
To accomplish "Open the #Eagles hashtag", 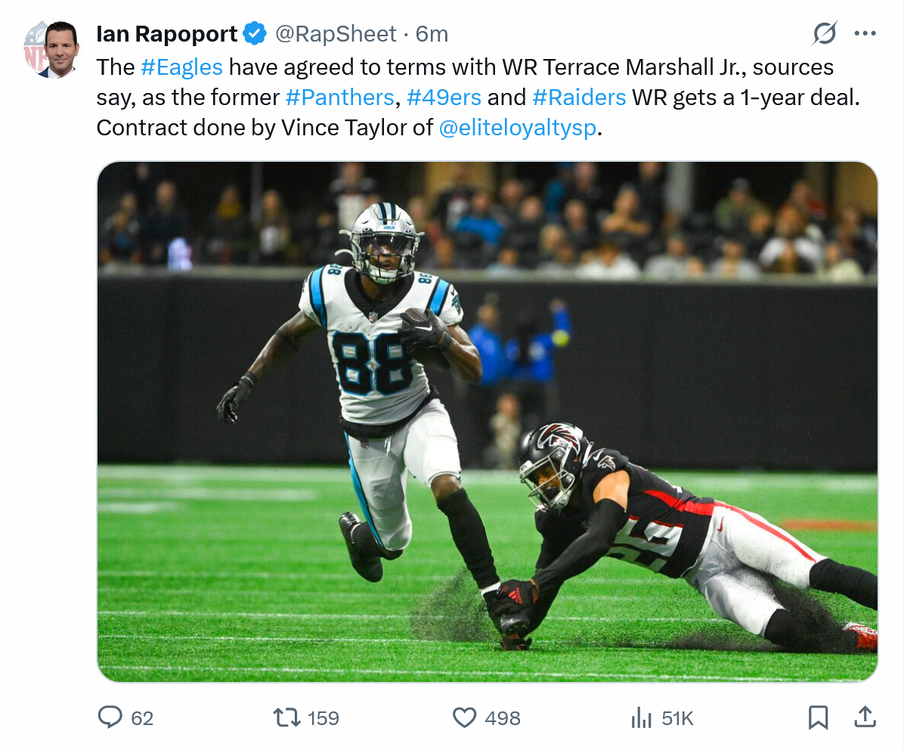I will pyautogui.click(x=182, y=67).
